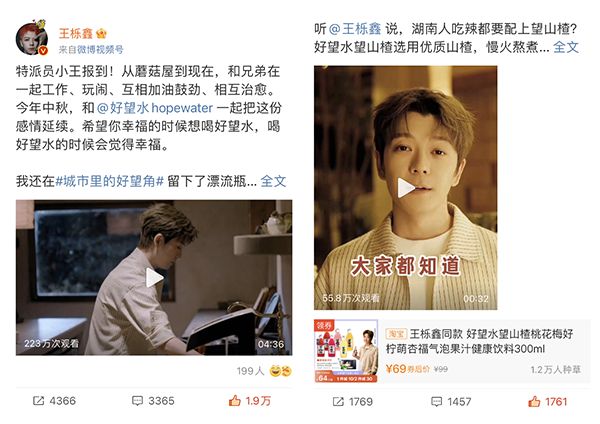600x424 pixels.
Task: Click the 王栎鑫 username
Action: pos(76,33)
